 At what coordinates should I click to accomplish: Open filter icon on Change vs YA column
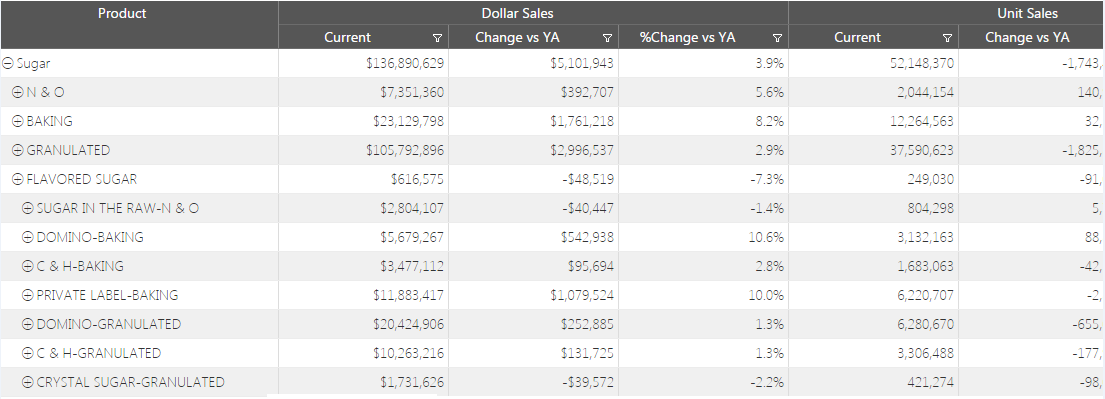tap(607, 38)
